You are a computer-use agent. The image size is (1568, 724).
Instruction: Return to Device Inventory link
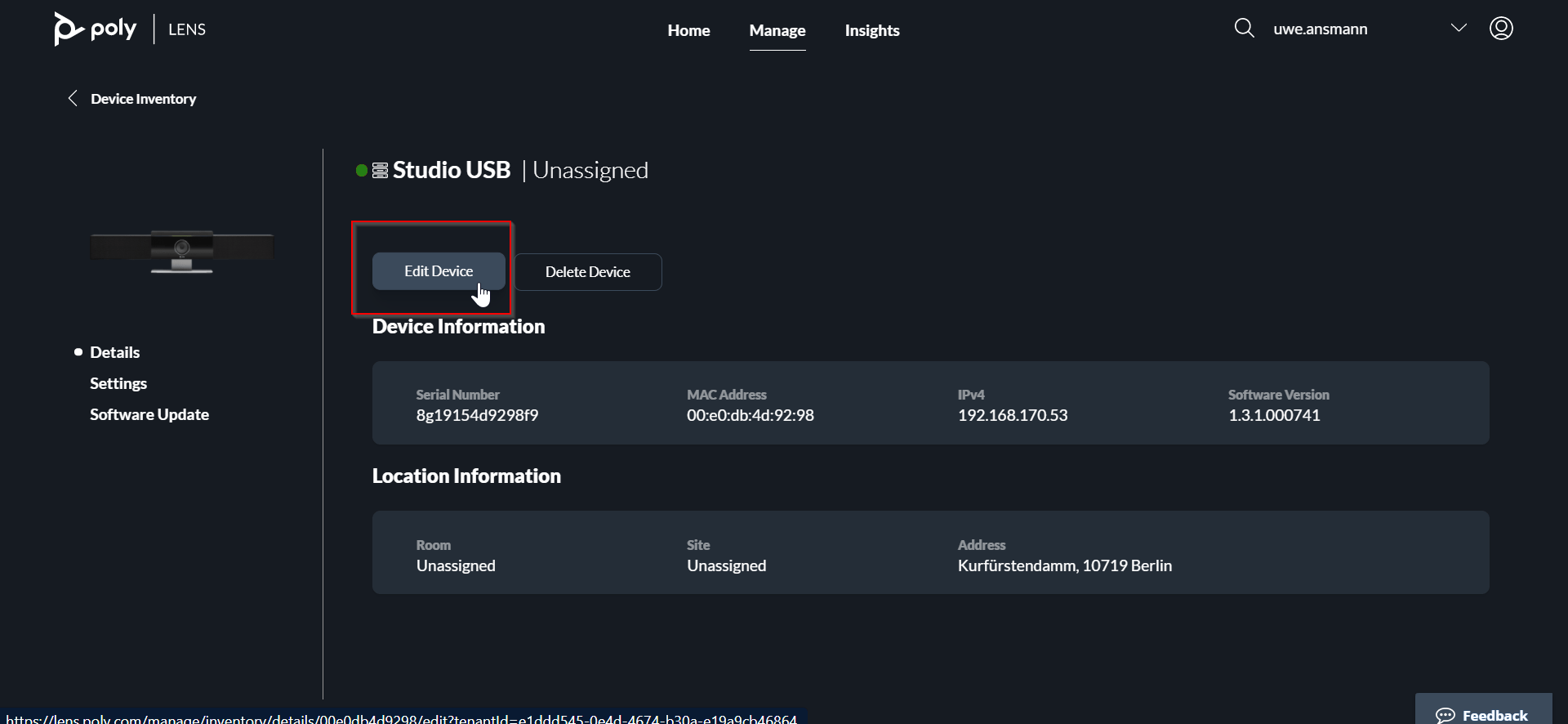tap(144, 99)
